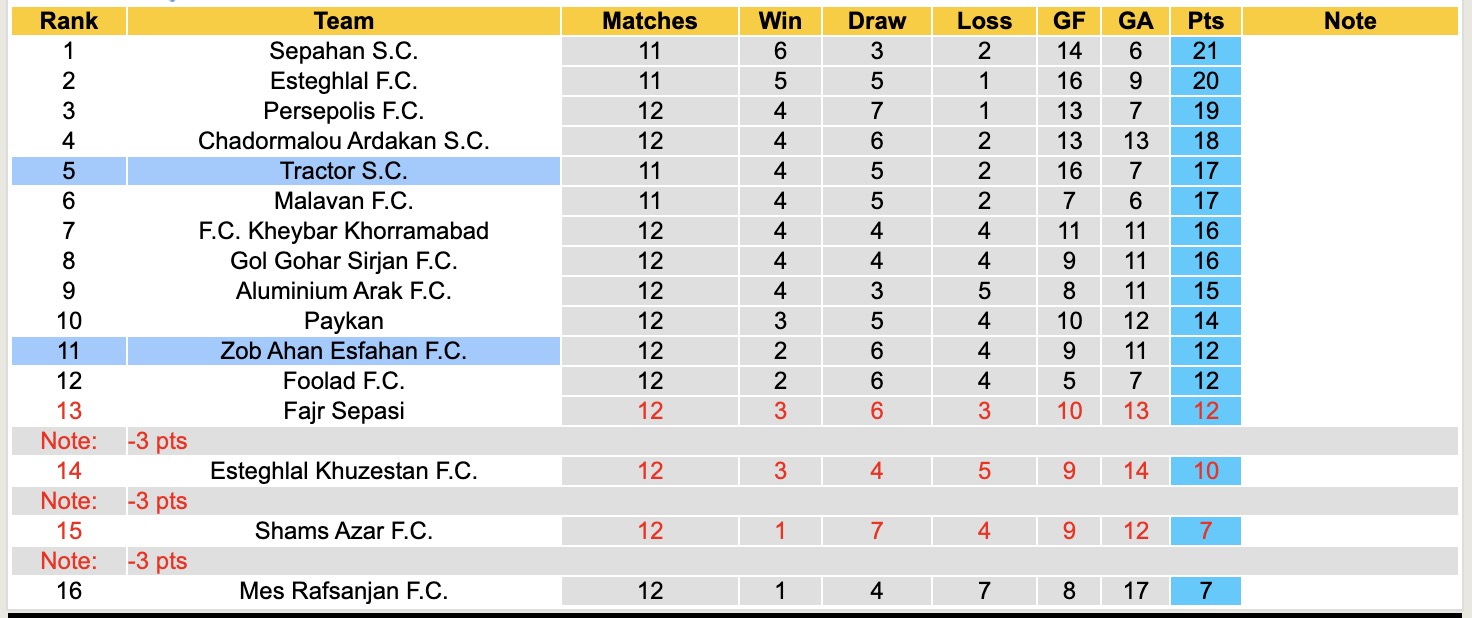Click on Persepolis F.C. team name
This screenshot has height=618, width=1472.
(x=343, y=111)
